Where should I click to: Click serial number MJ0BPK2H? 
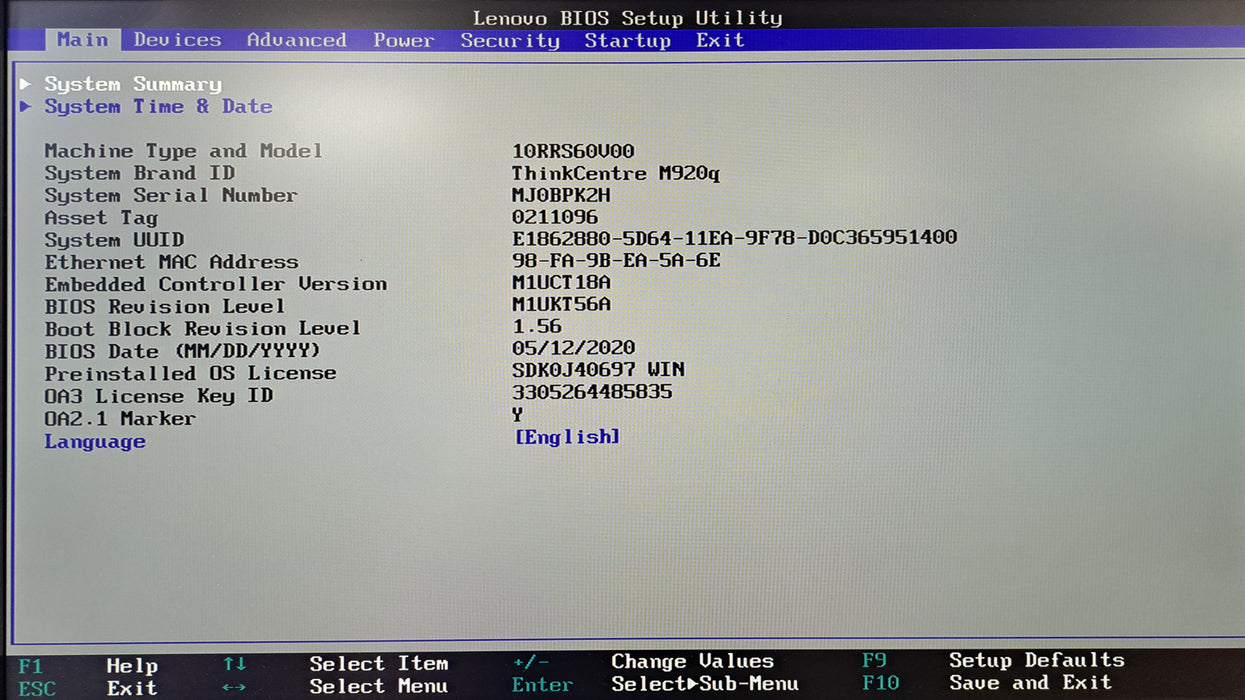pos(561,195)
